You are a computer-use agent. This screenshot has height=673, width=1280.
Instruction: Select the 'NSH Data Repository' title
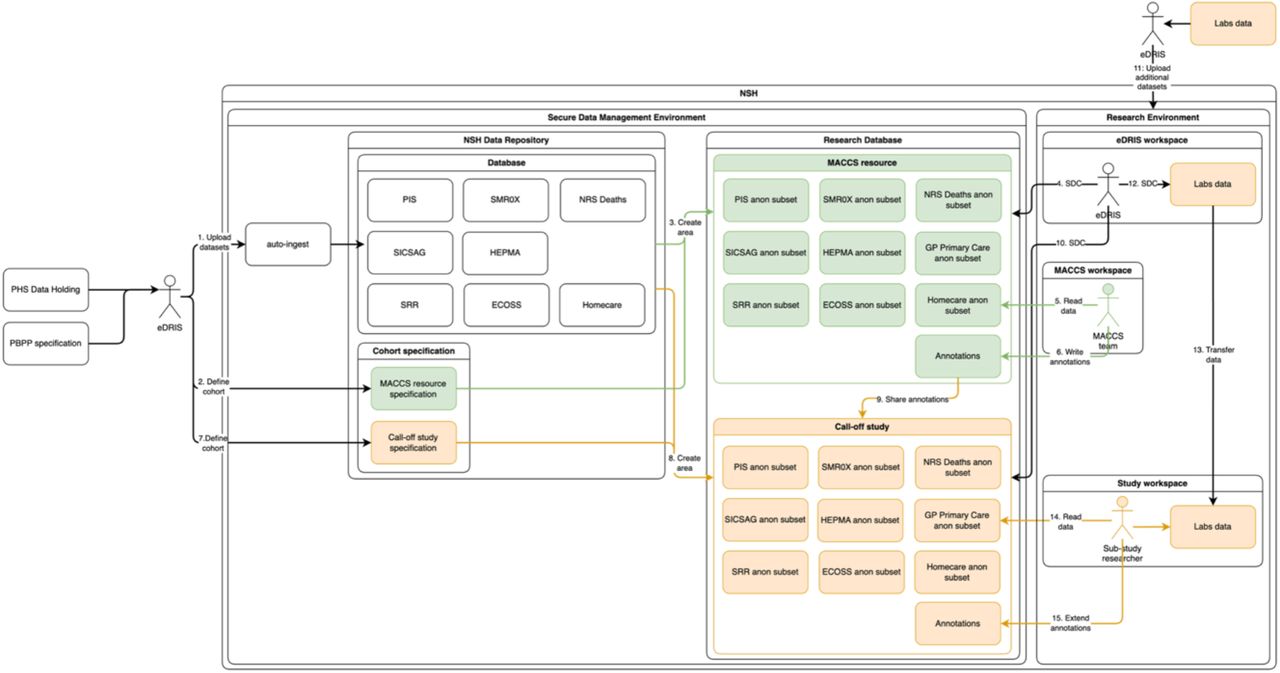pos(506,140)
